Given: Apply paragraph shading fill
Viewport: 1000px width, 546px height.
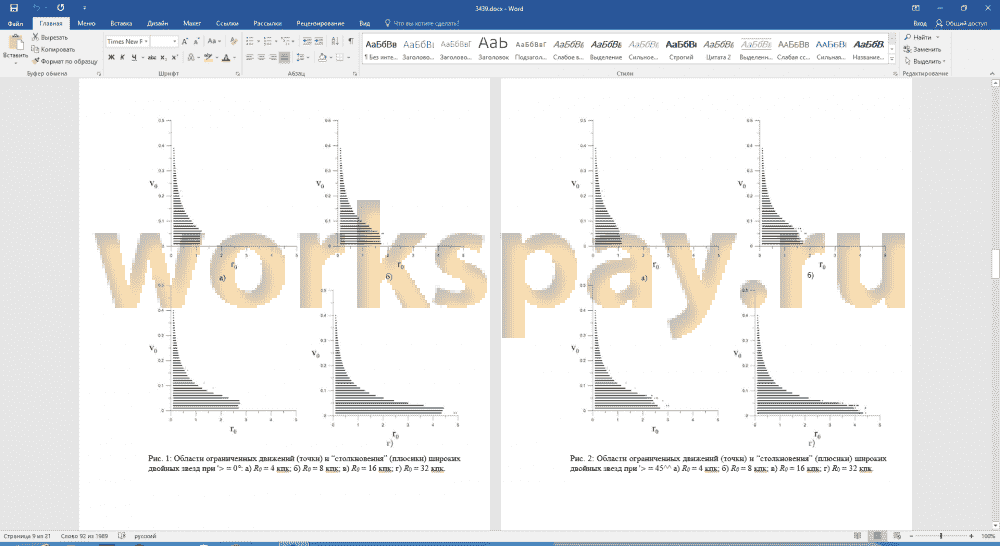Looking at the screenshot, I should (x=322, y=57).
